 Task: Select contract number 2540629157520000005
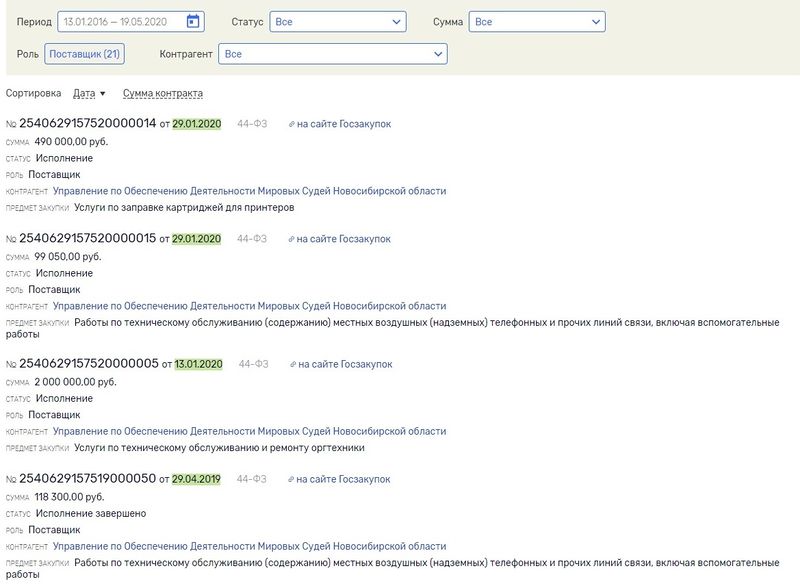89,363
